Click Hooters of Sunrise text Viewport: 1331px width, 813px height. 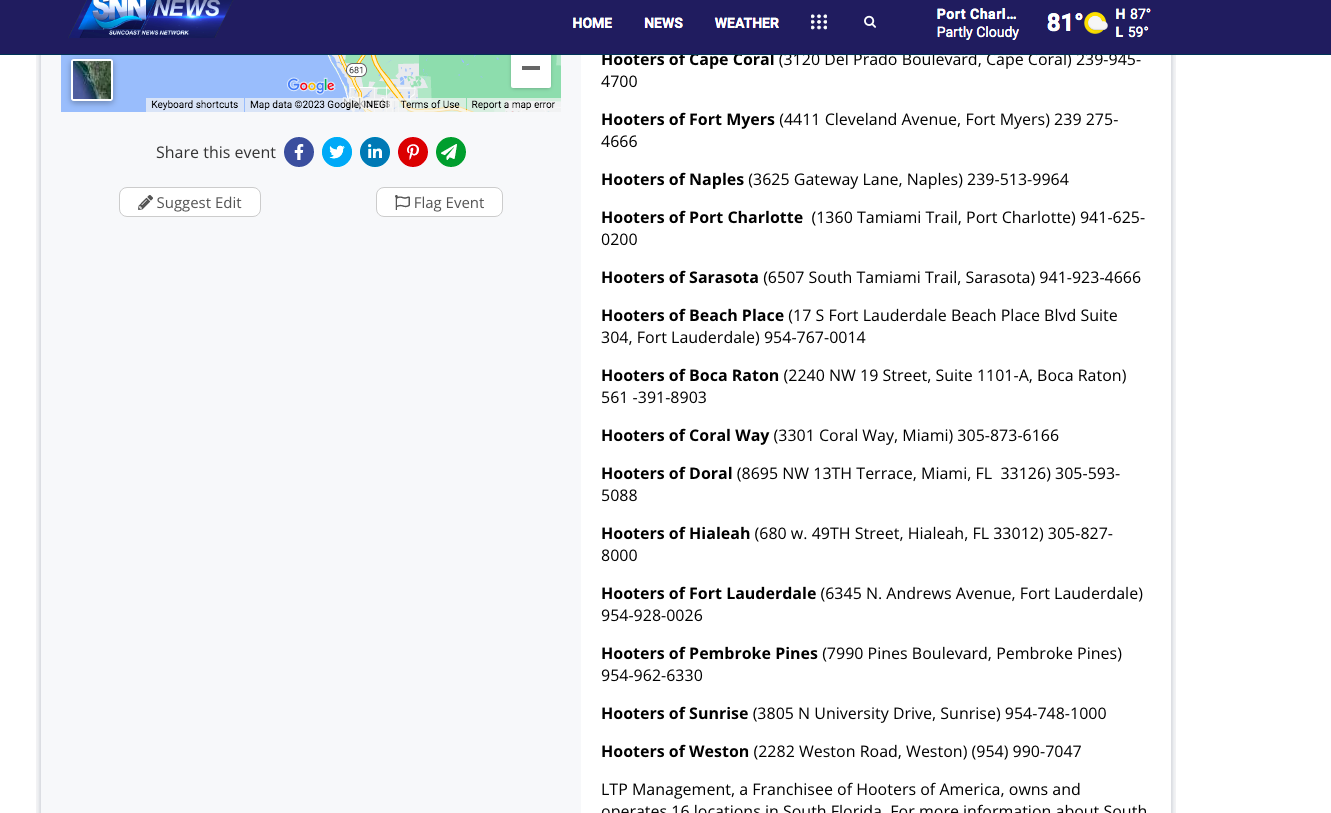coord(675,713)
